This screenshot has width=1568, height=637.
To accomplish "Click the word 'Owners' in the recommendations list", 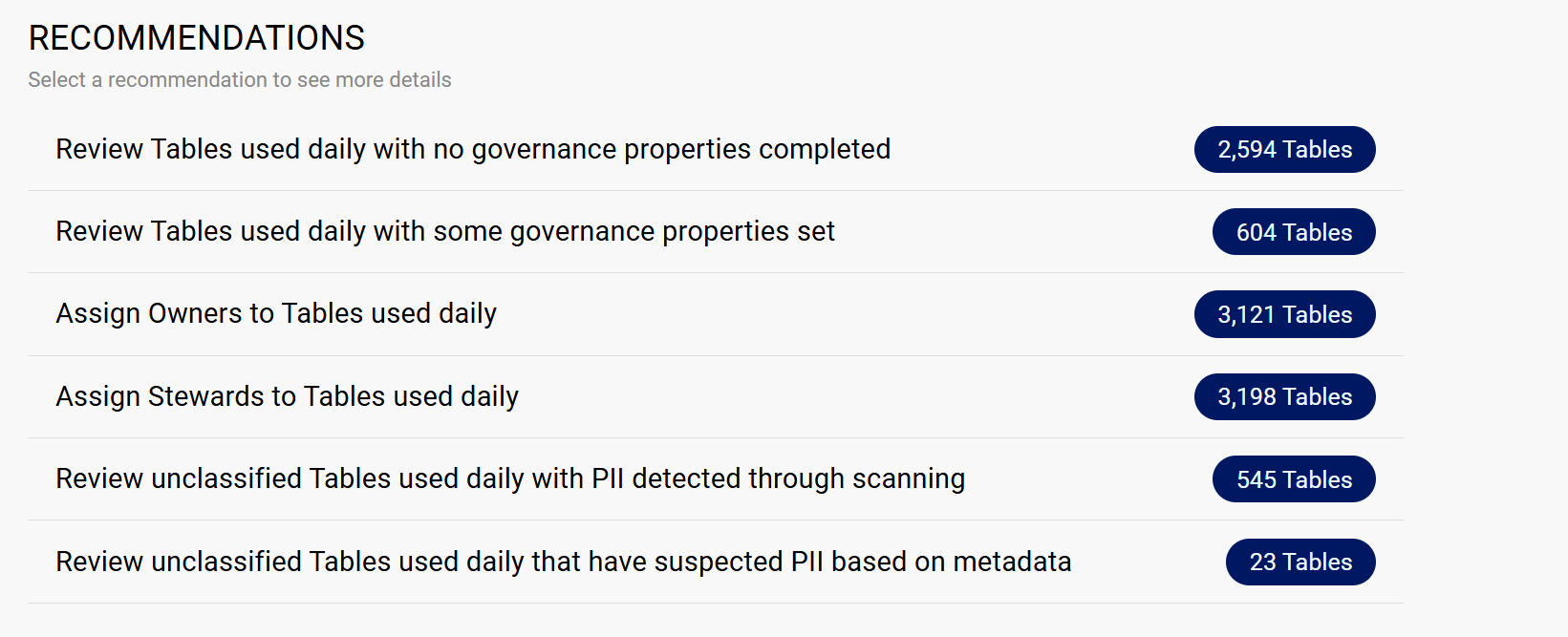I will [195, 313].
